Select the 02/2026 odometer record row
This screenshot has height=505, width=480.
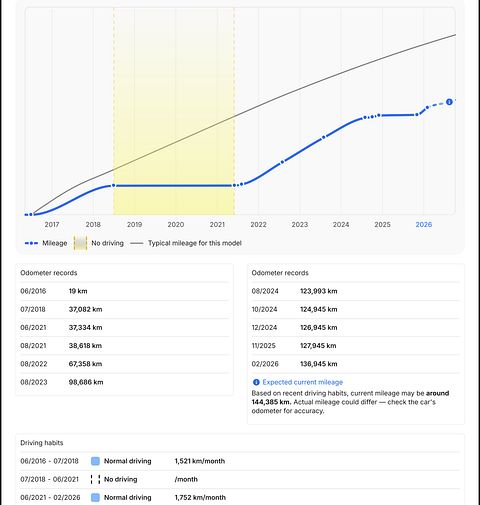click(x=356, y=364)
